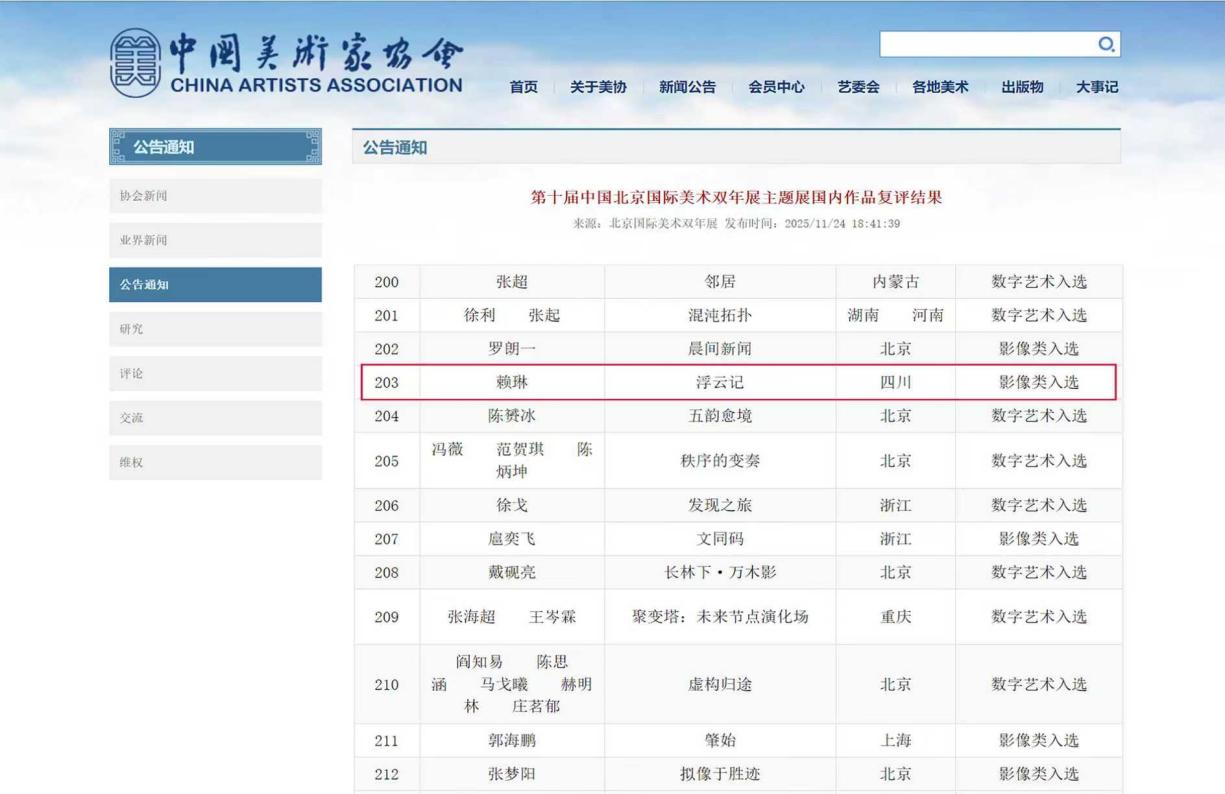Image resolution: width=1225 pixels, height=794 pixels.
Task: Select 艺委会 in the navigation bar
Action: pyautogui.click(x=858, y=87)
